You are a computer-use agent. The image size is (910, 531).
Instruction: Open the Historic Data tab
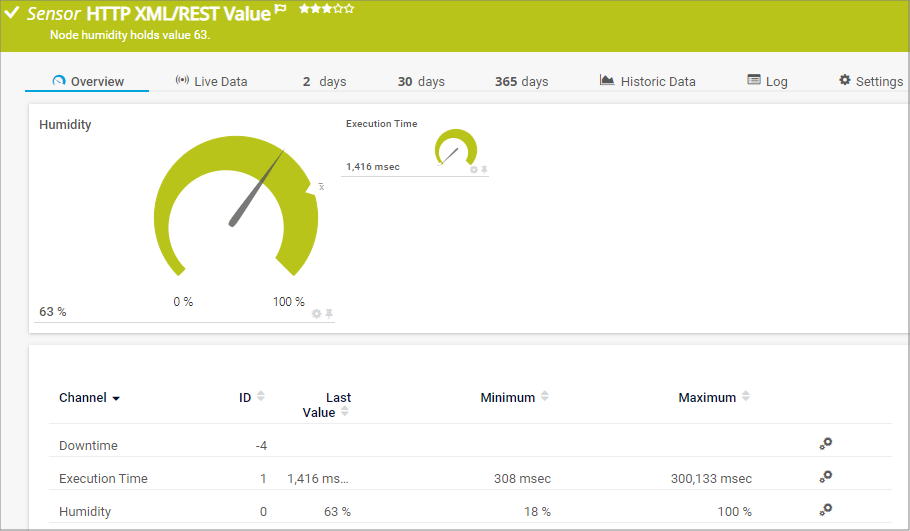tap(647, 81)
